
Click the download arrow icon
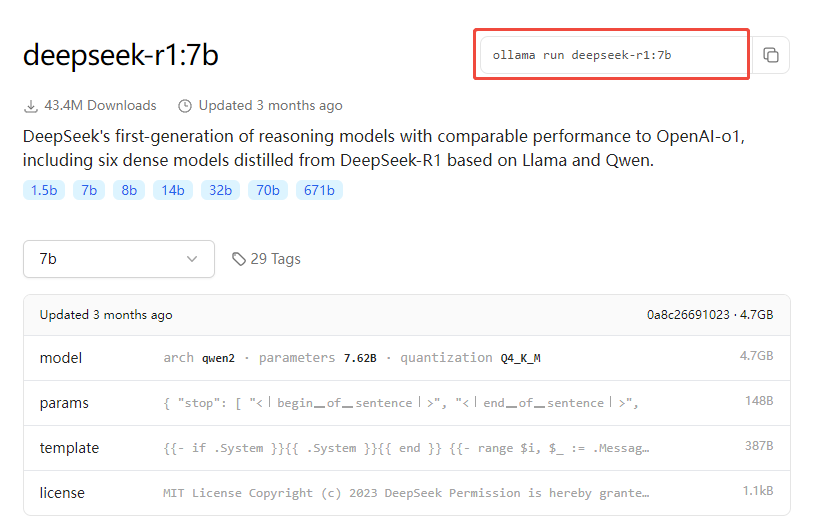[31, 106]
